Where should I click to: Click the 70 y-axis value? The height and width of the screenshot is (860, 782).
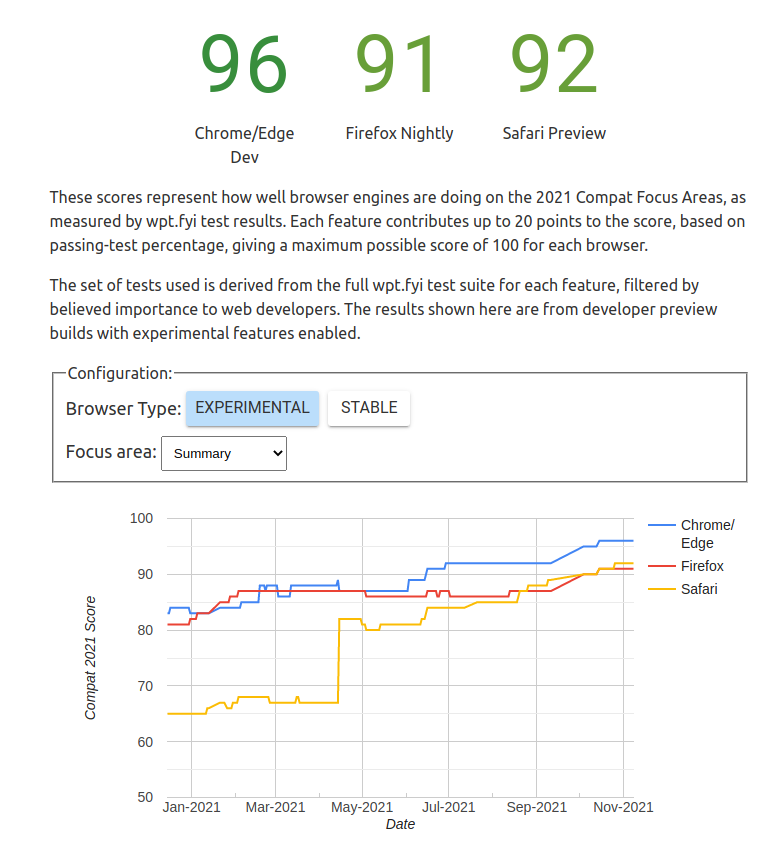[x=145, y=686]
